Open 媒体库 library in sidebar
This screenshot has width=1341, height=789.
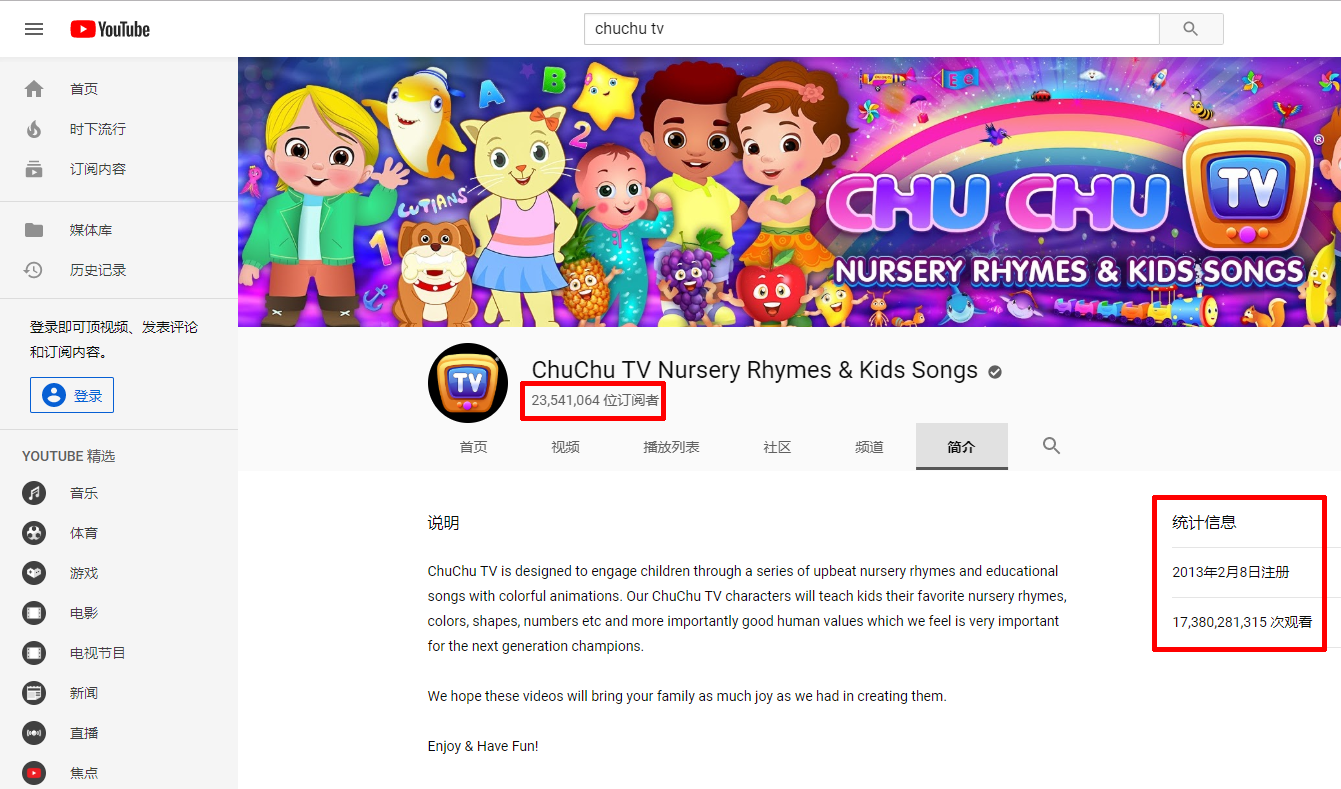(90, 230)
